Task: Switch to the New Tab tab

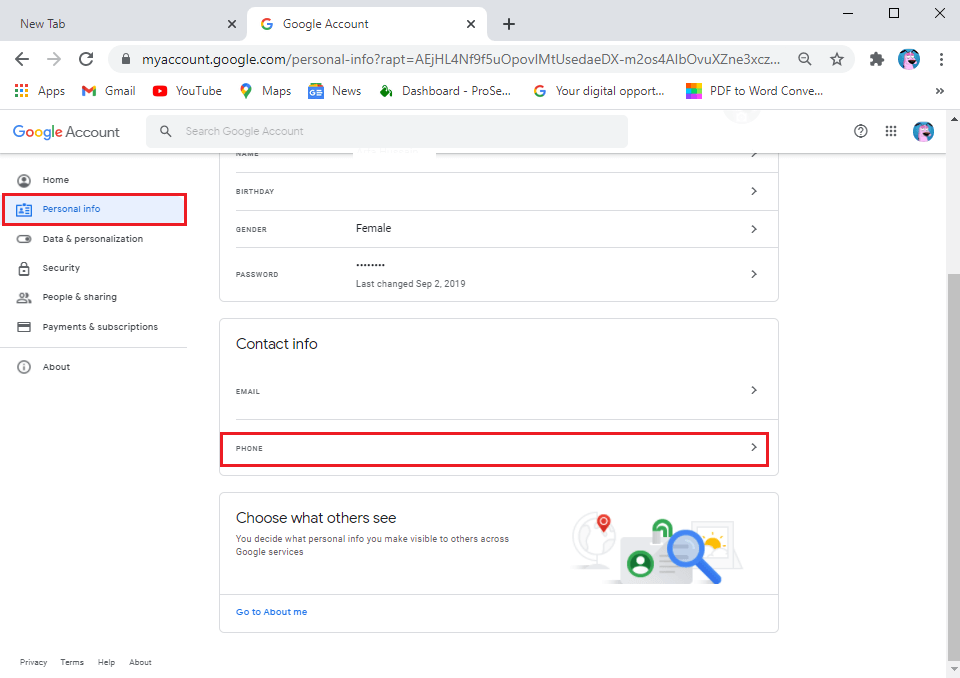Action: coord(120,24)
